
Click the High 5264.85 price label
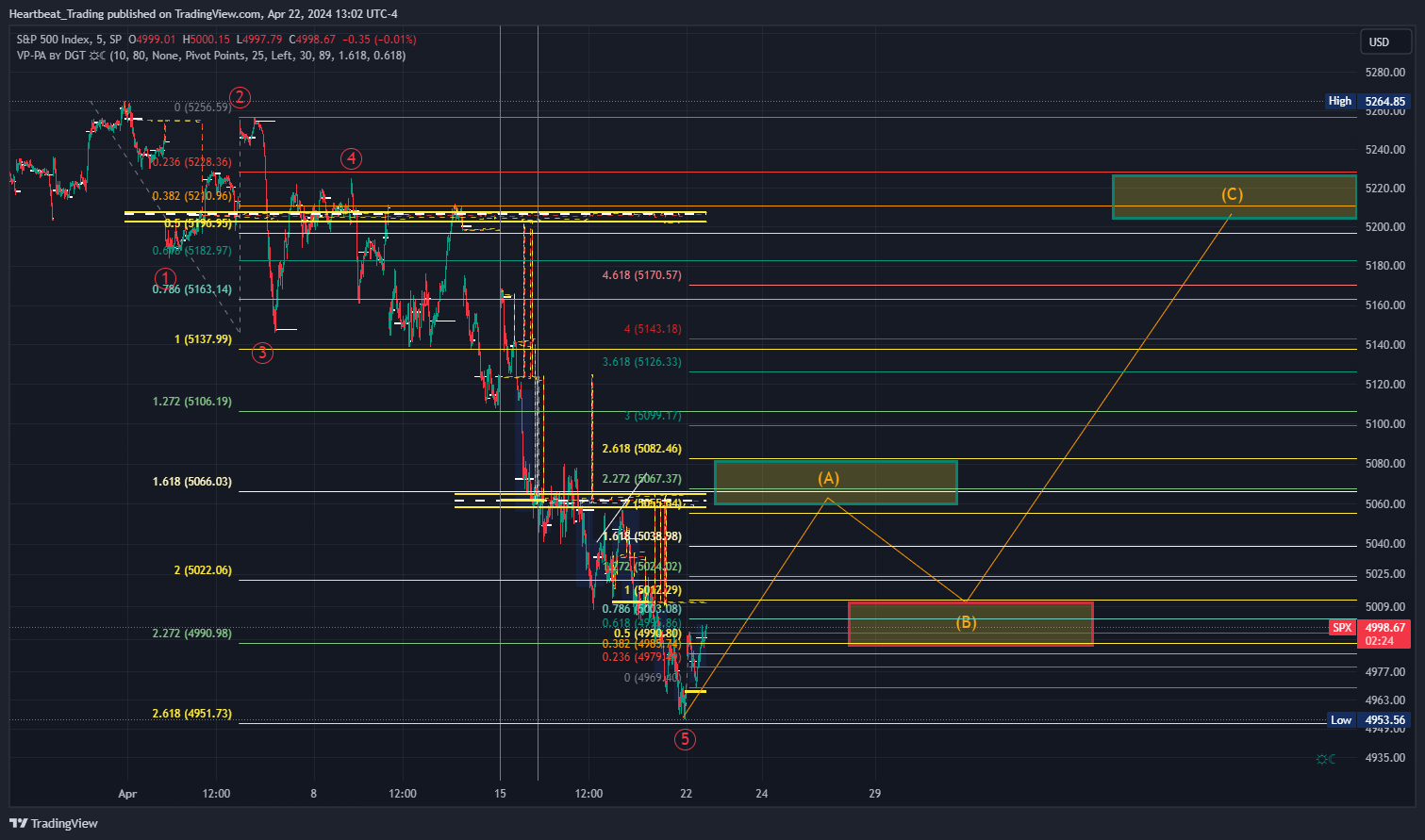coord(1367,101)
